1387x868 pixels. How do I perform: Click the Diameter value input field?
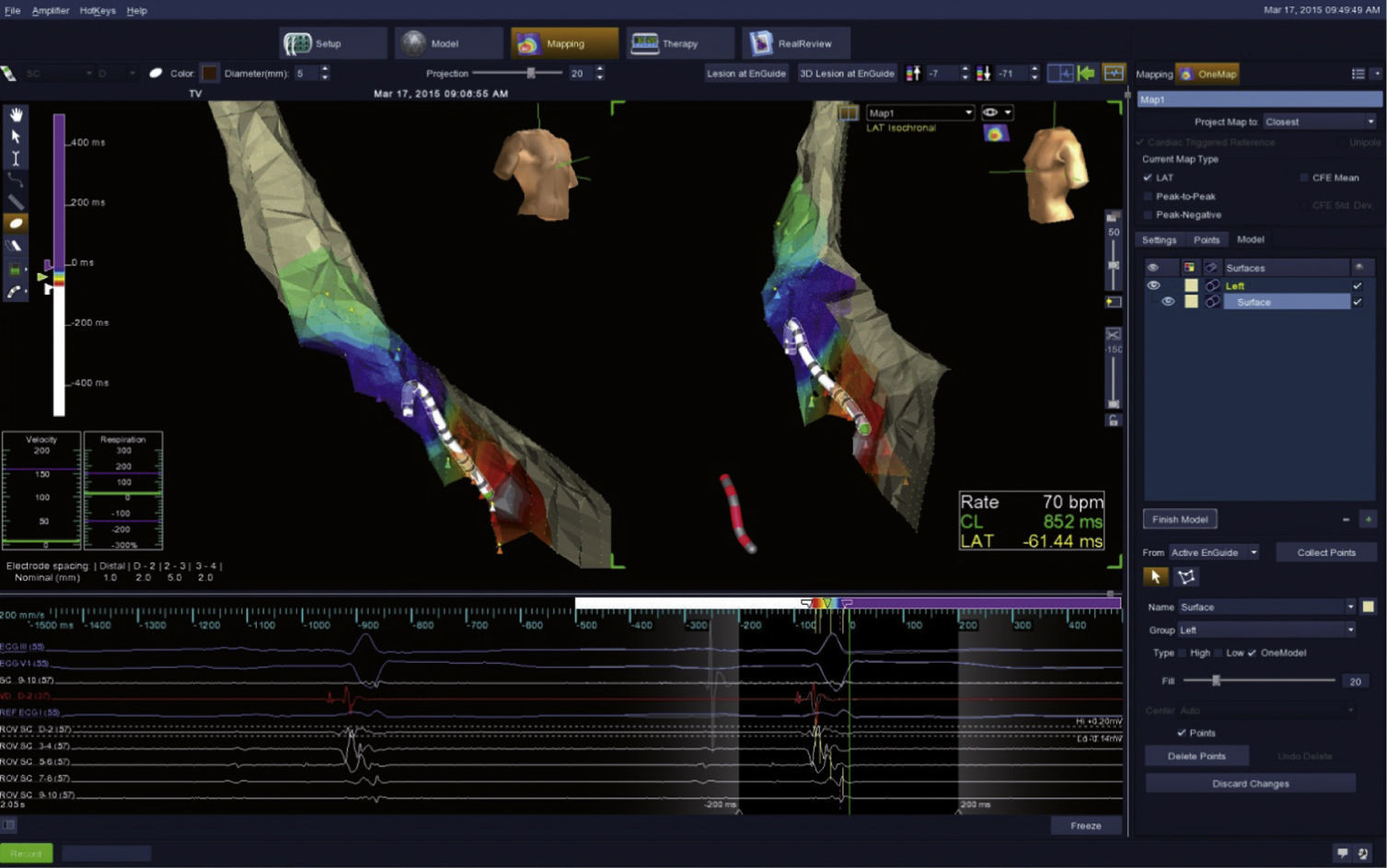(305, 74)
